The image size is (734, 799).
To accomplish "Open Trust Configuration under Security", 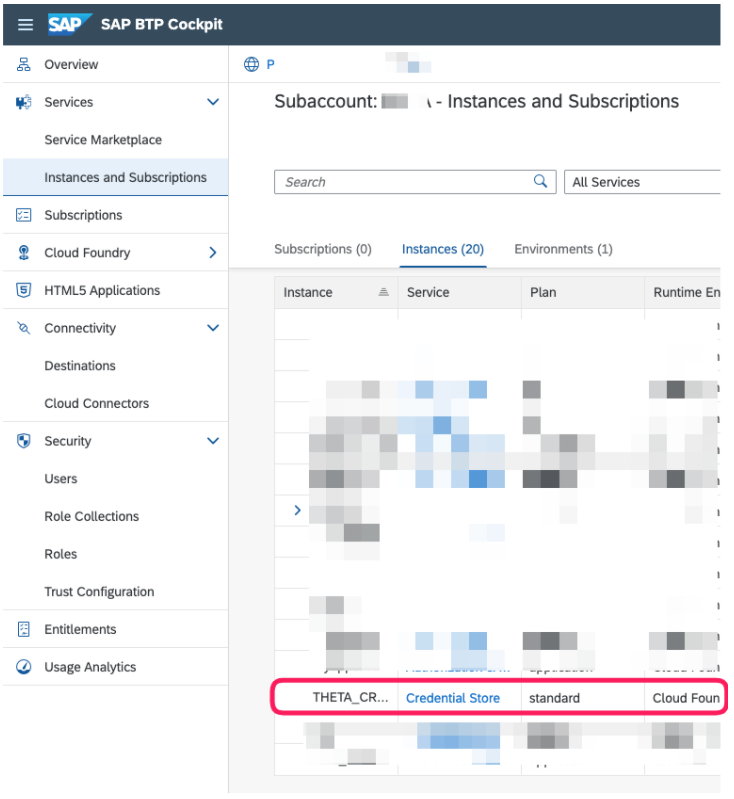I will pyautogui.click(x=115, y=592).
